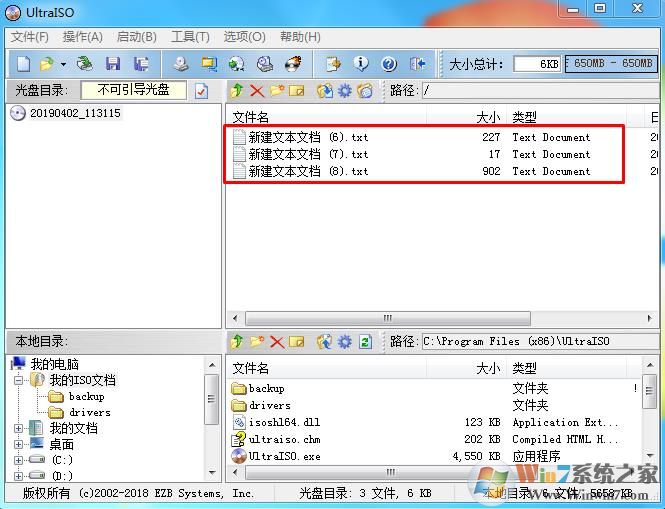The width and height of the screenshot is (665, 509).
Task: Expand the 我的文档 tree node
Action: coord(19,428)
